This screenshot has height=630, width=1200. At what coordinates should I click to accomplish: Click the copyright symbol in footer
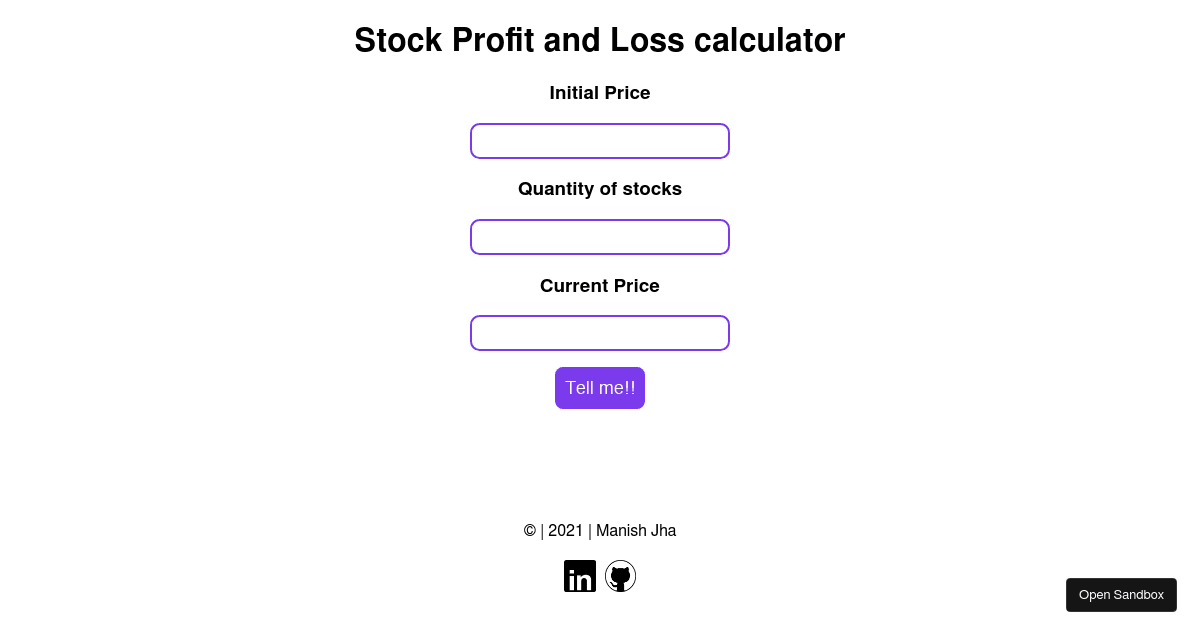(x=530, y=531)
